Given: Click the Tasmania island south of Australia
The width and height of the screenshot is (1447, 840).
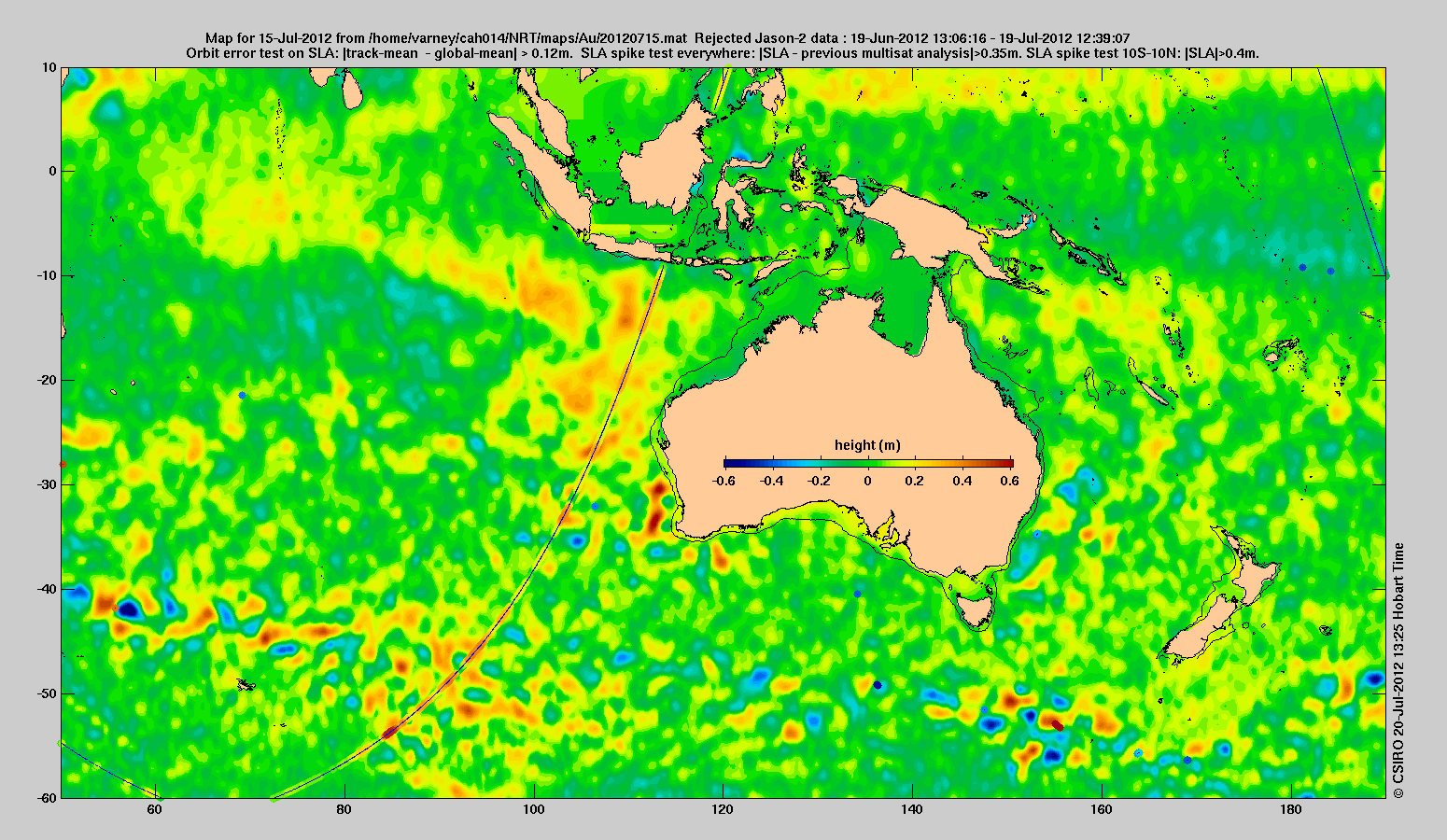Looking at the screenshot, I should (x=975, y=610).
